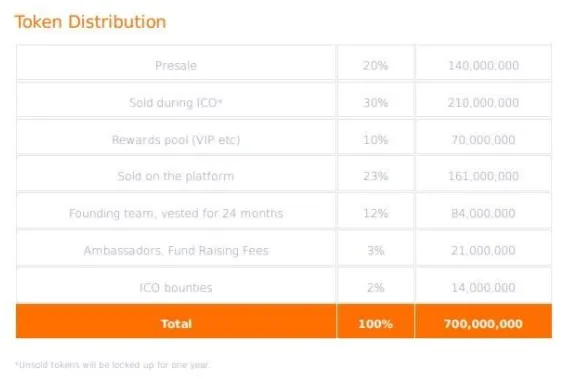Click the 161,000,000 amount cell
The width and height of the screenshot is (570, 379).
483,176
